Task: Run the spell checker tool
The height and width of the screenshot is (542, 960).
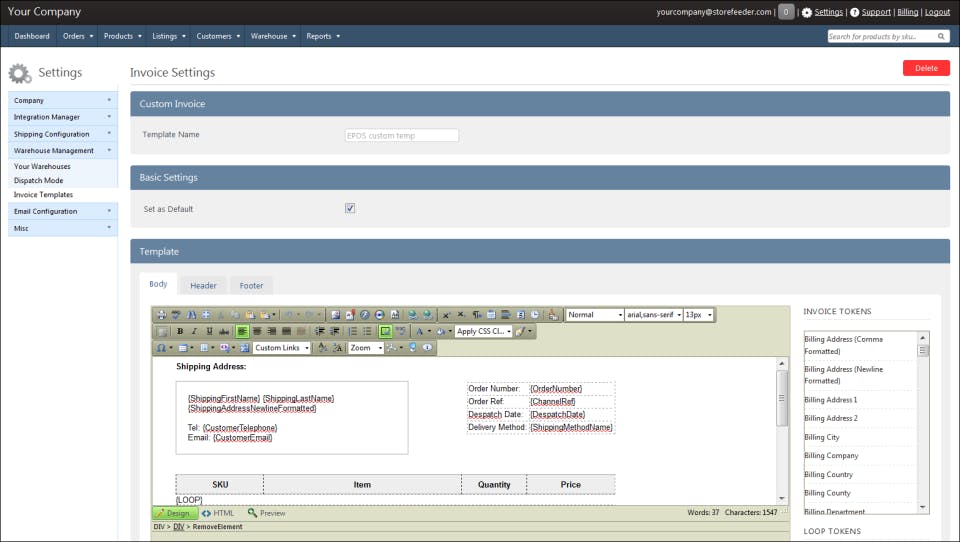Action: pos(176,315)
